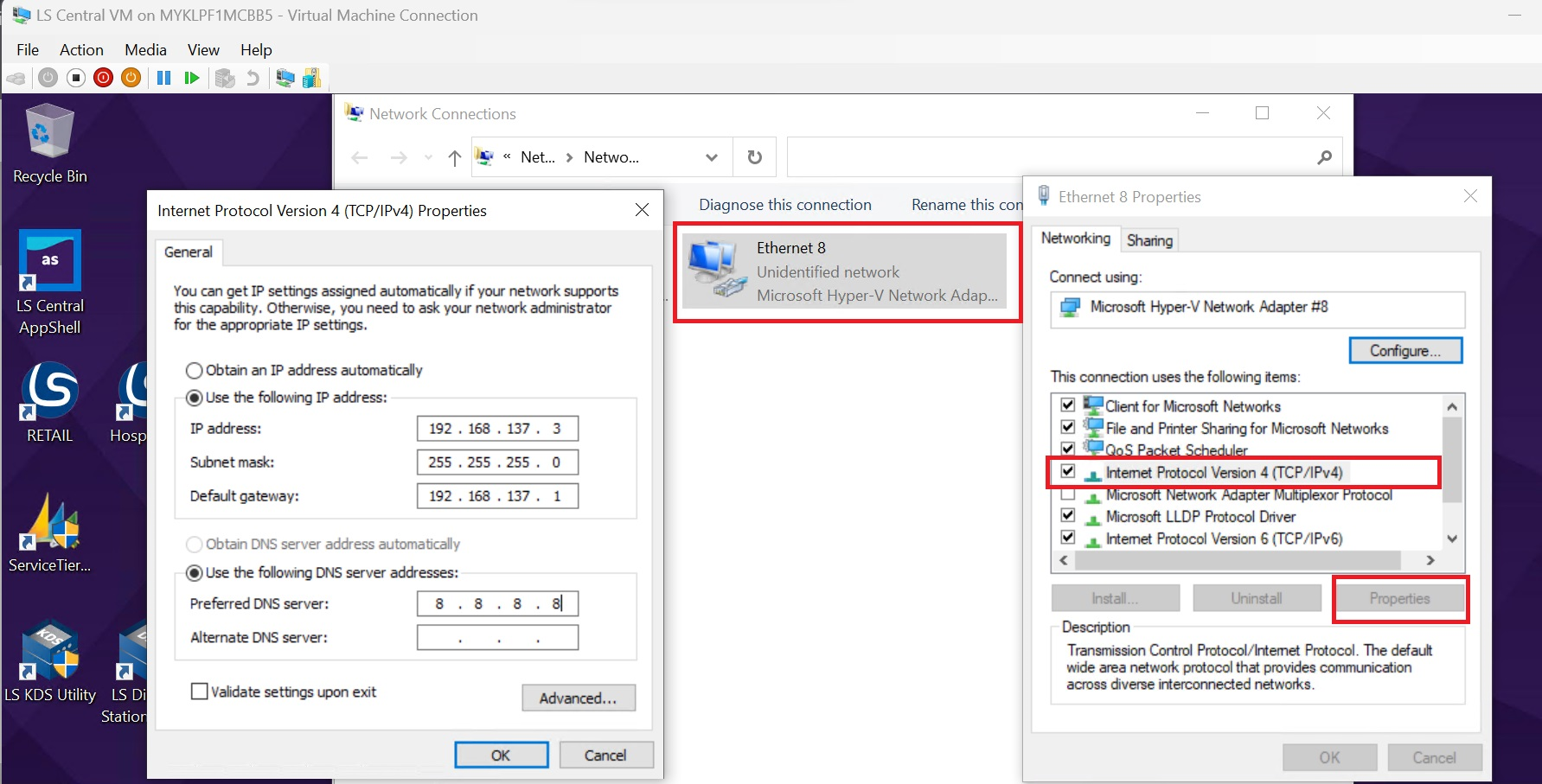The width and height of the screenshot is (1542, 784).
Task: Select the Networking tab
Action: [x=1076, y=238]
